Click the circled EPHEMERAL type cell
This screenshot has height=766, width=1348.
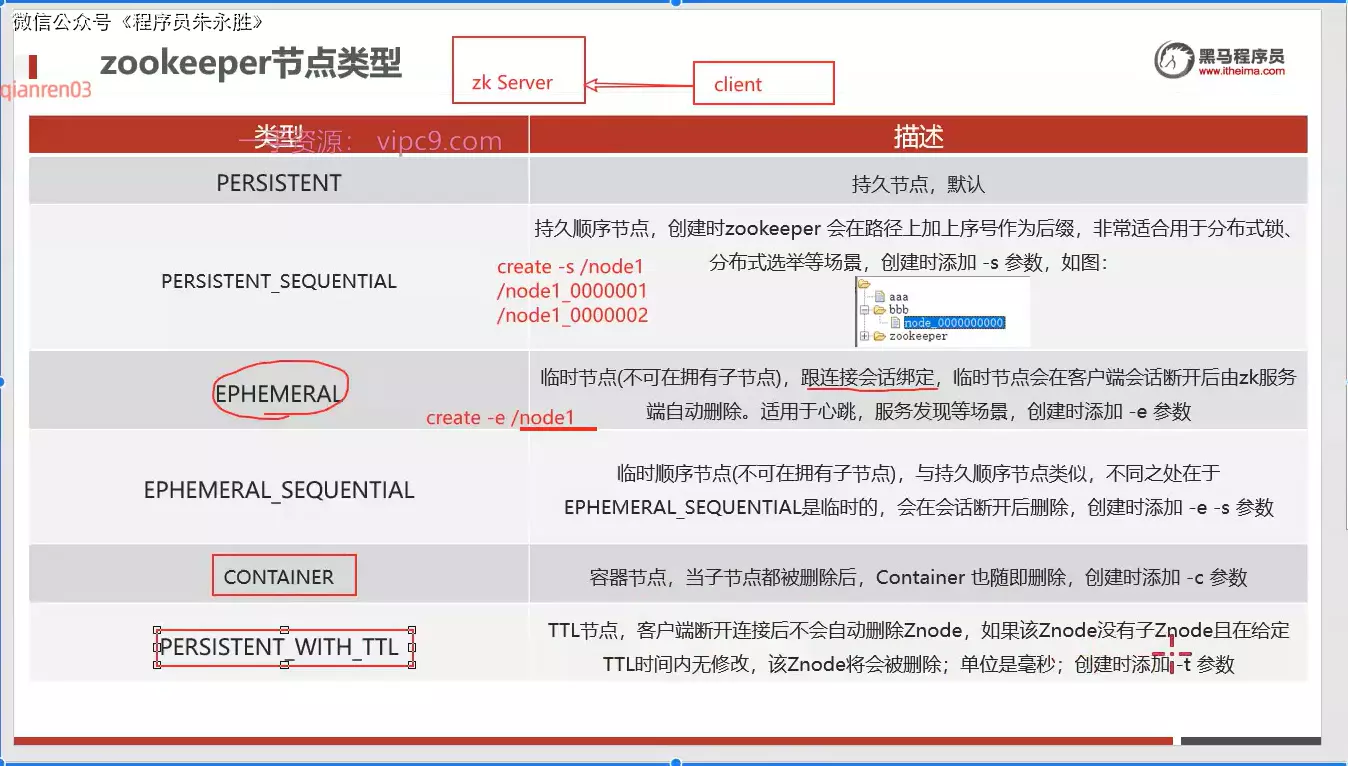279,393
